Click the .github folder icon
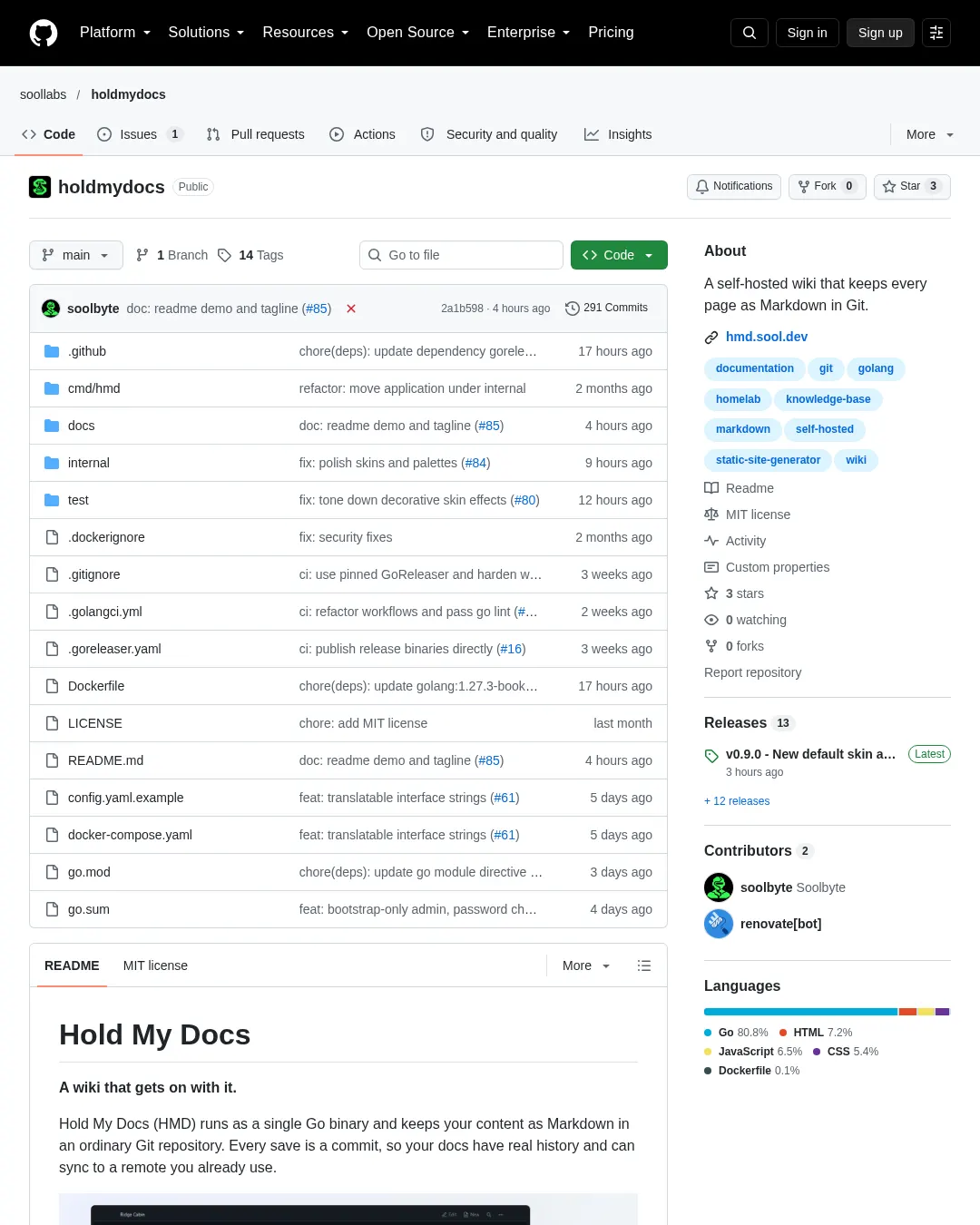The image size is (980, 1225). coord(52,351)
